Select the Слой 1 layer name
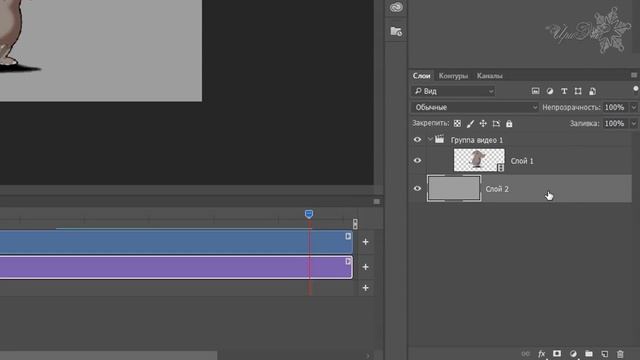 pyautogui.click(x=522, y=161)
